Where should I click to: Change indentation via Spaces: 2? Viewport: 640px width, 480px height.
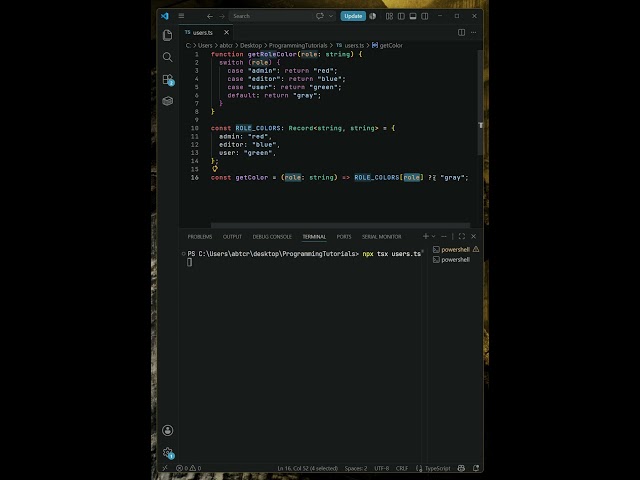tap(356, 468)
